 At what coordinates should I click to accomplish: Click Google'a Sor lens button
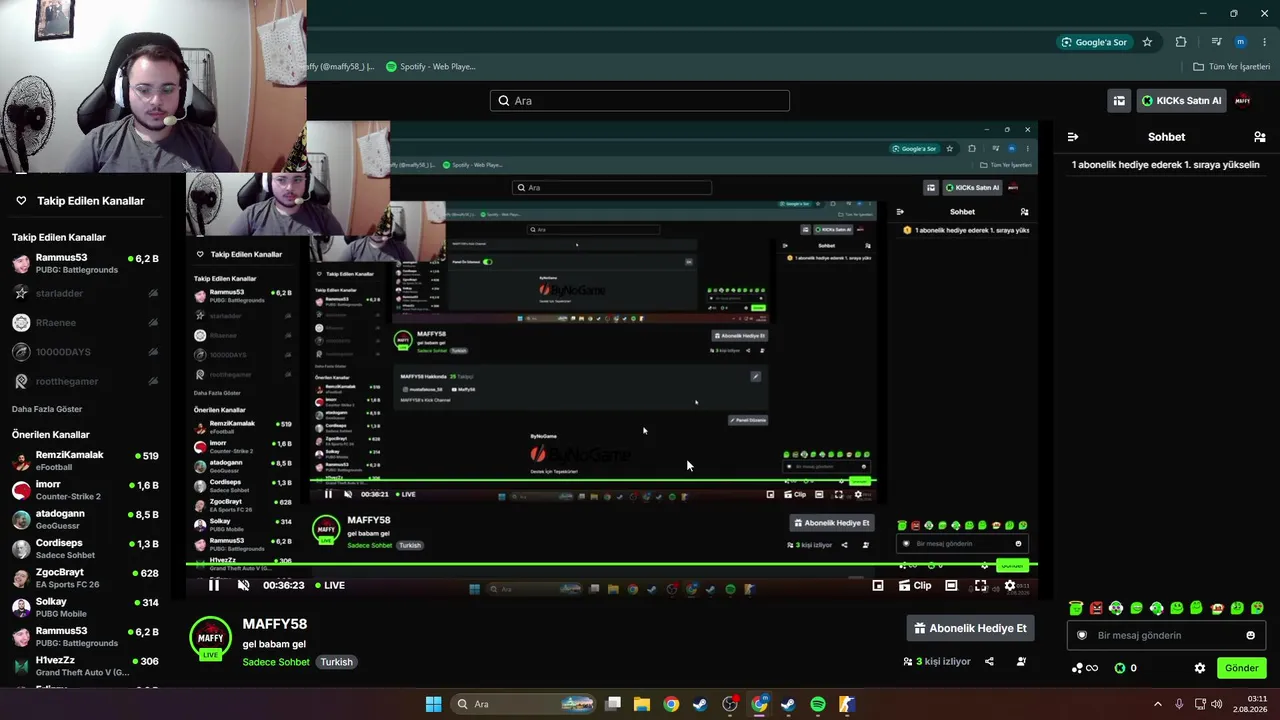(x=1094, y=42)
